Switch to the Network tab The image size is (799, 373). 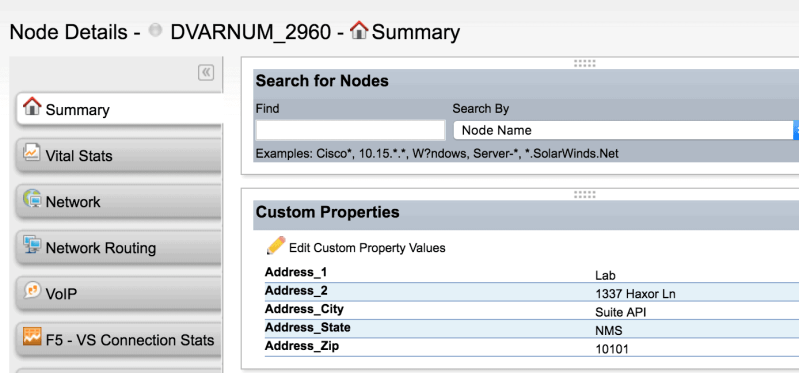pyautogui.click(x=119, y=201)
